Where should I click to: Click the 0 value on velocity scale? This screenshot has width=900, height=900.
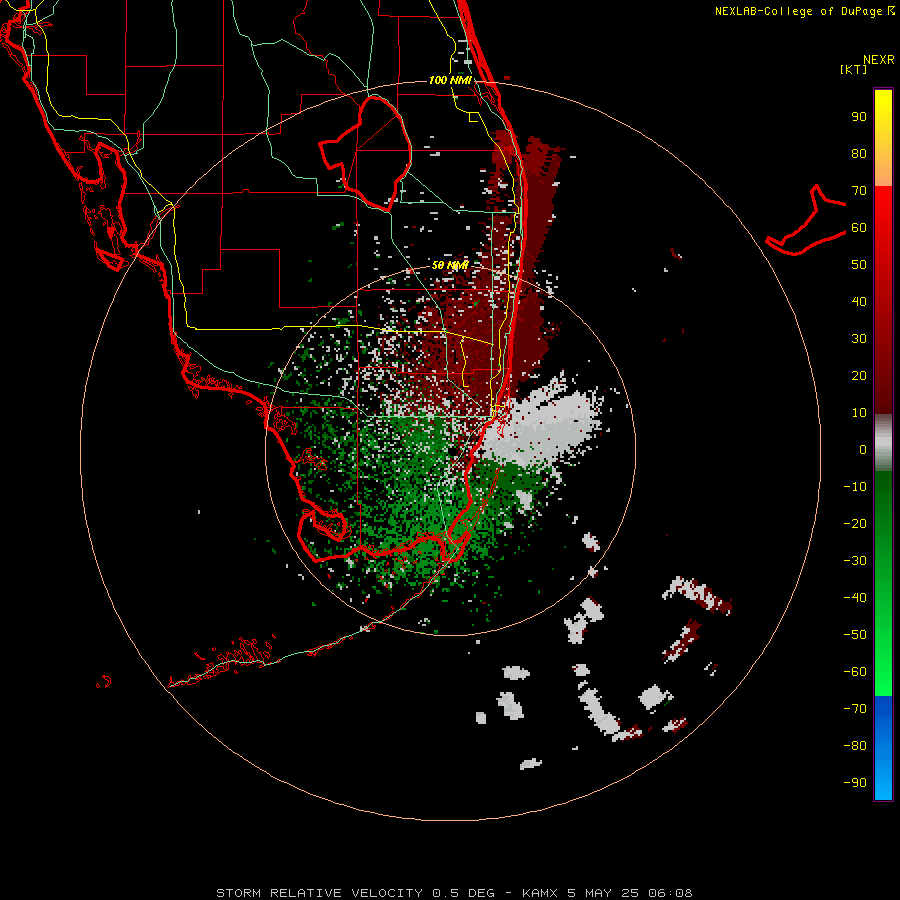click(863, 449)
